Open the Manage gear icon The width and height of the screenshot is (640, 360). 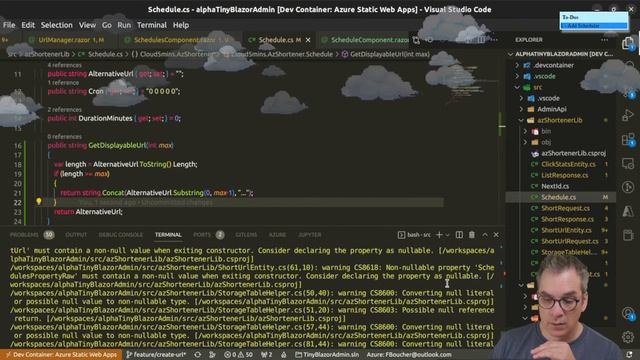click(628, 337)
